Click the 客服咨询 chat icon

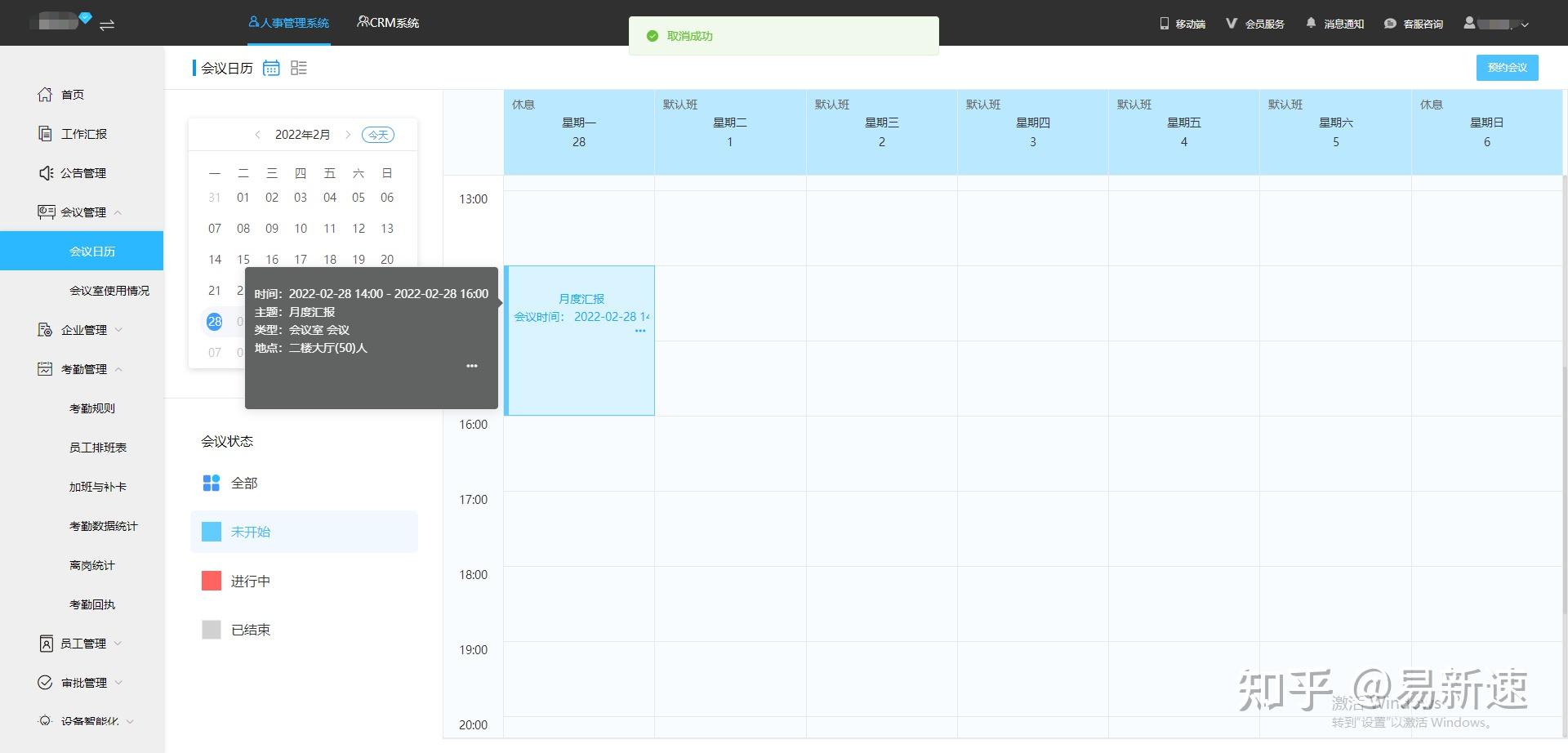[x=1390, y=24]
